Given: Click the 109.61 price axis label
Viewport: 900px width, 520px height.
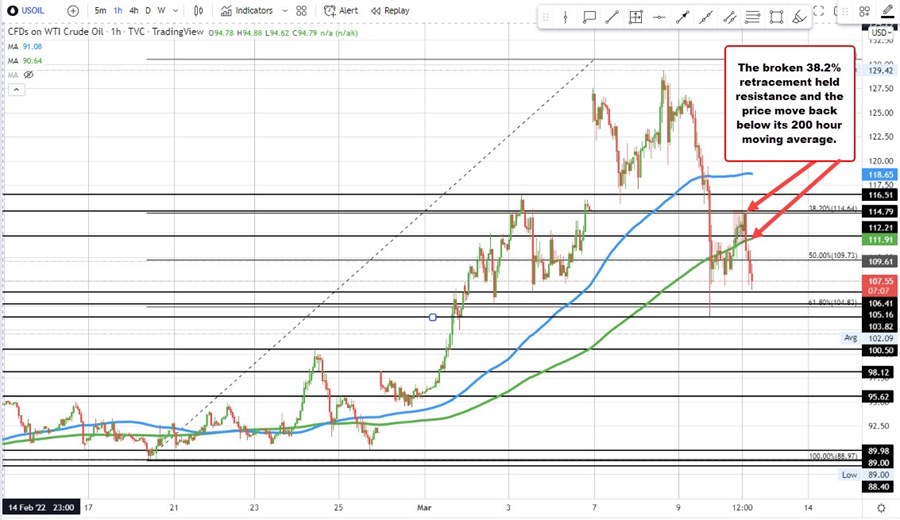Looking at the screenshot, I should 880,261.
